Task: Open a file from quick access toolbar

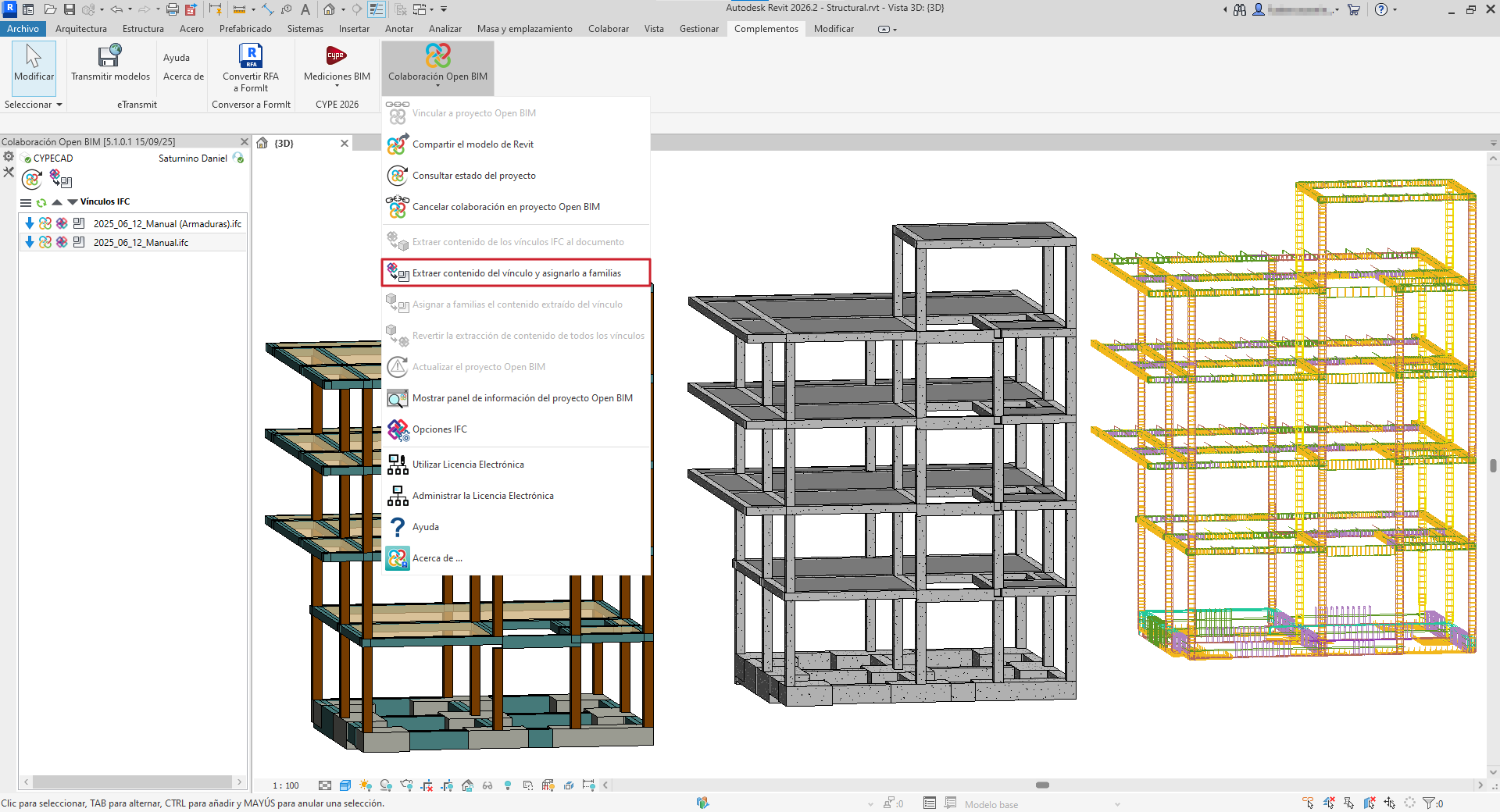Action: [x=50, y=9]
